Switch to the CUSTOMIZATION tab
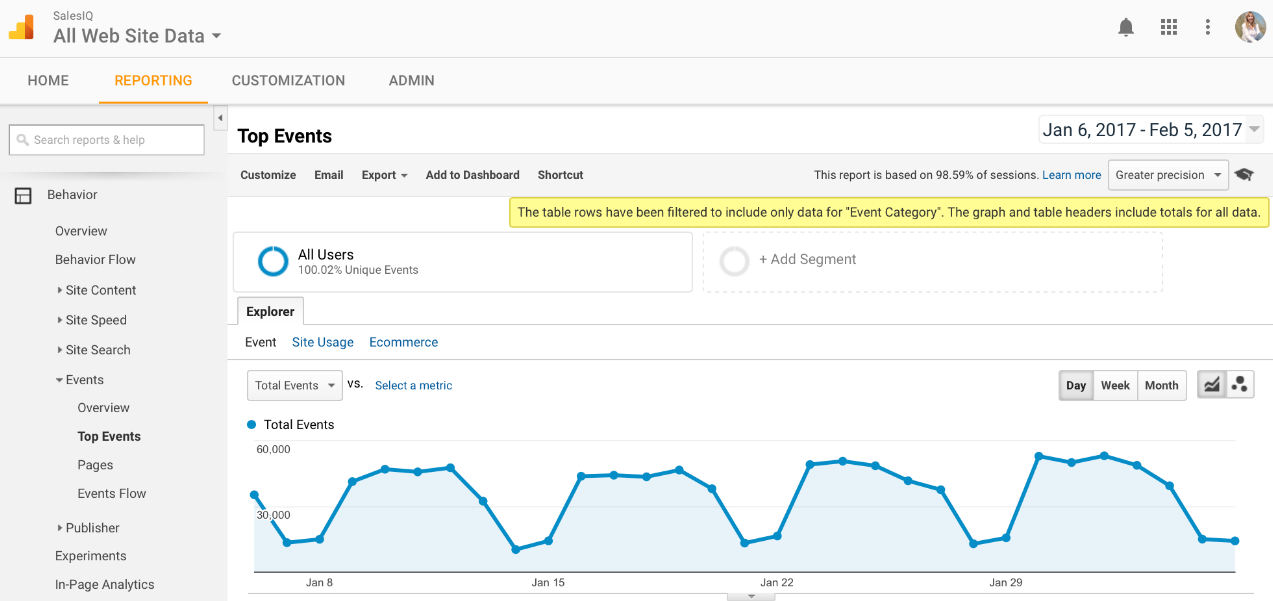This screenshot has height=601, width=1273. (x=288, y=80)
